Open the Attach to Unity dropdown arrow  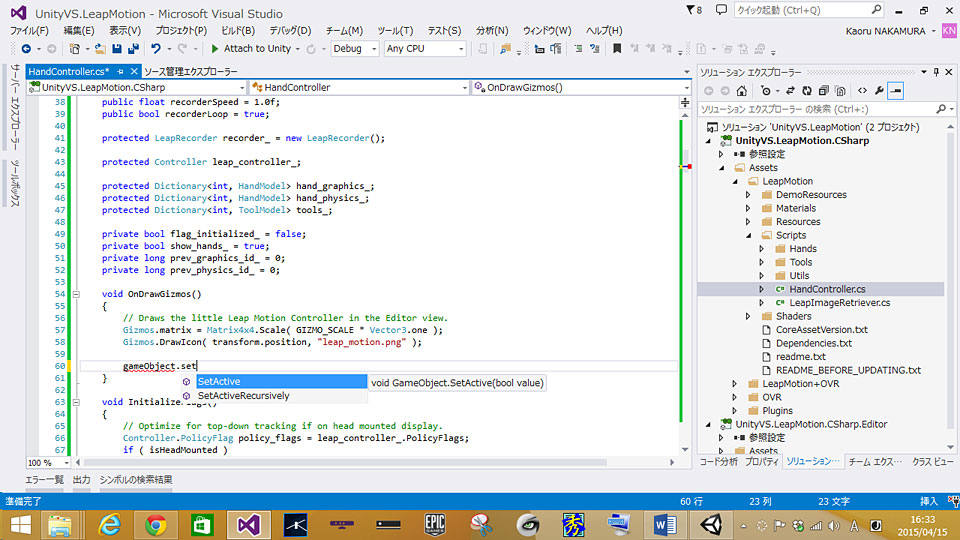coord(298,49)
